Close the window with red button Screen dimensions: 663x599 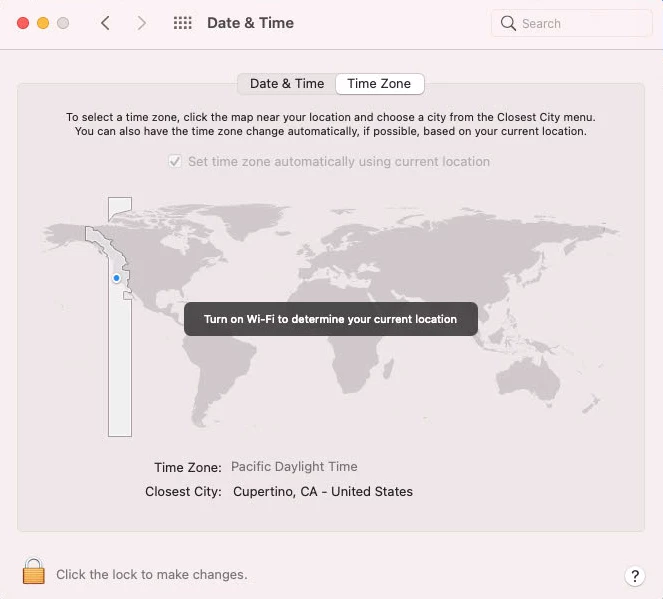(23, 23)
